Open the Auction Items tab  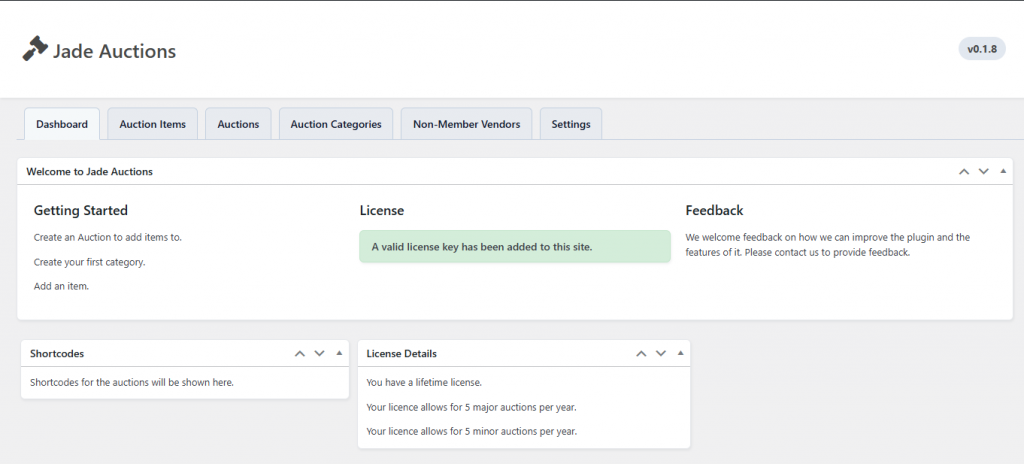coord(153,124)
